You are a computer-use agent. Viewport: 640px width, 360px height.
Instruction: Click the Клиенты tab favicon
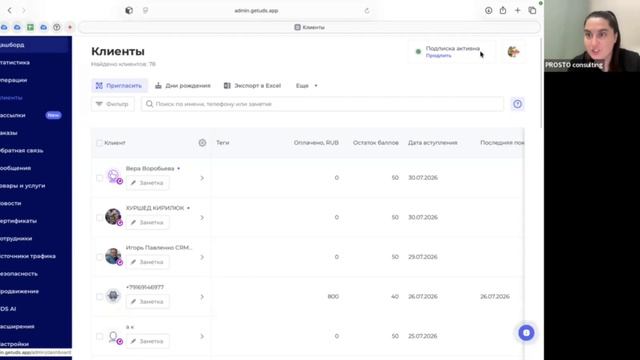point(298,27)
